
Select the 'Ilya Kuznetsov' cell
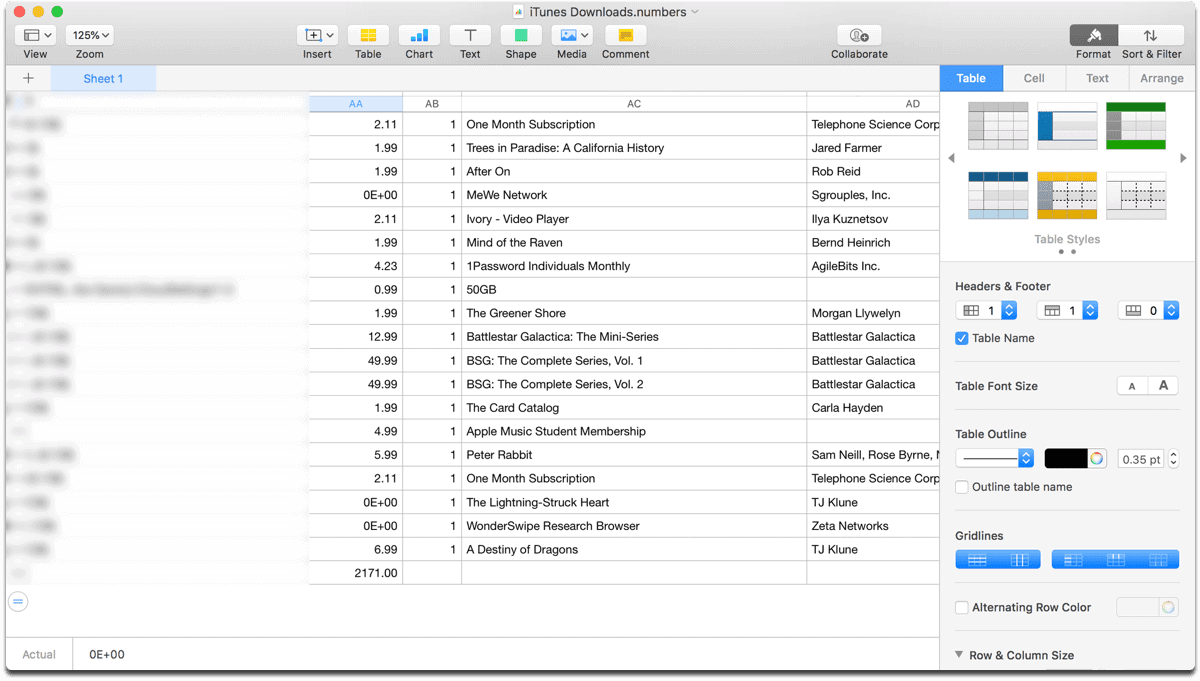(x=874, y=219)
